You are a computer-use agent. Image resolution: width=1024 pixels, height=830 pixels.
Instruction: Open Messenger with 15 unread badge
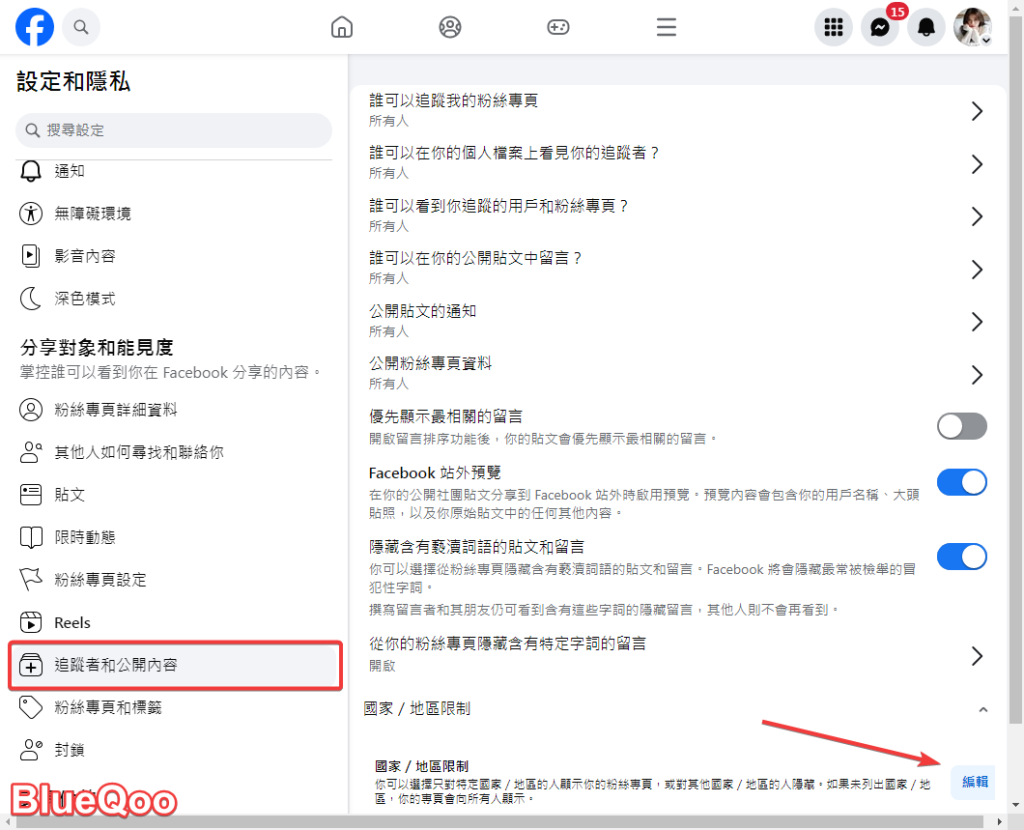click(880, 27)
